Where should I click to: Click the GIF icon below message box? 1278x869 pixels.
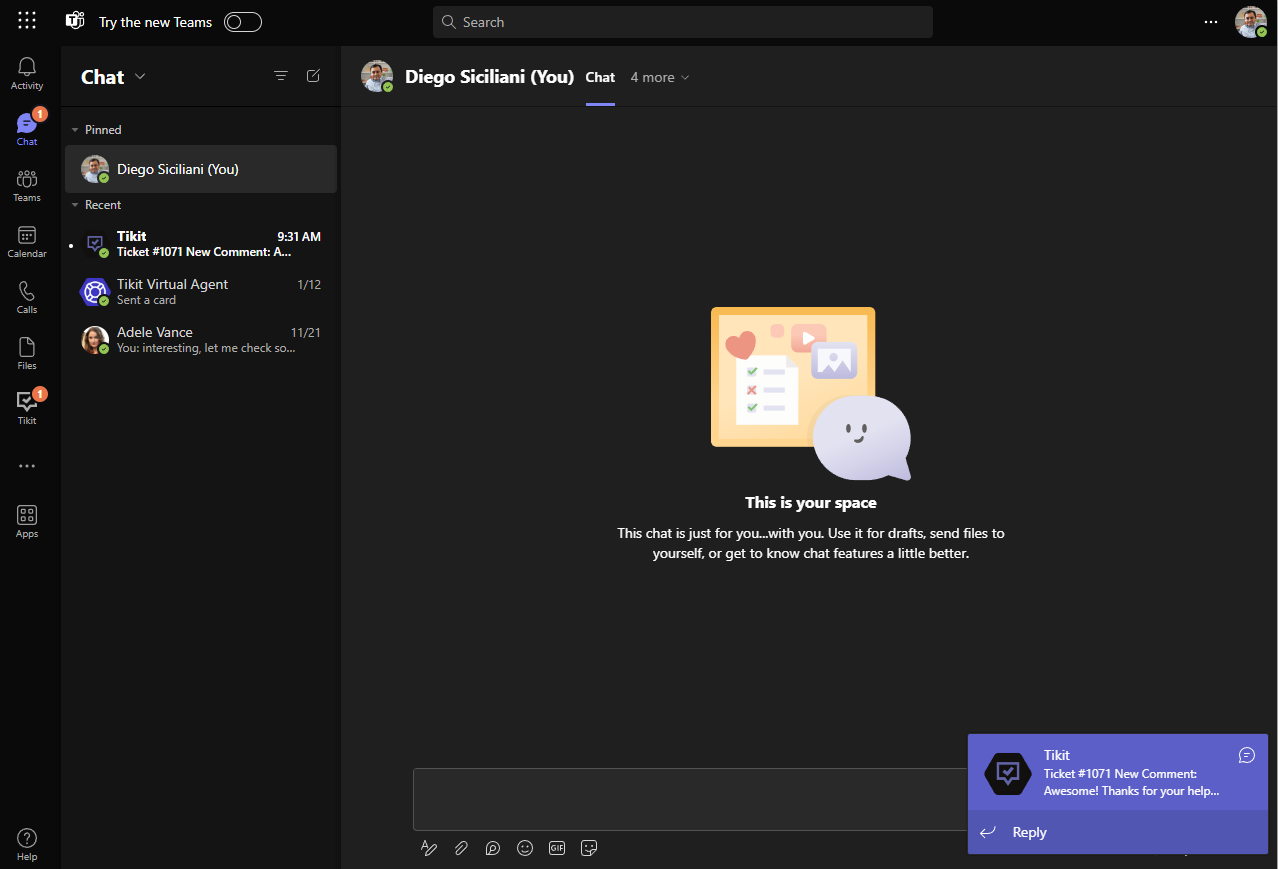coord(557,848)
